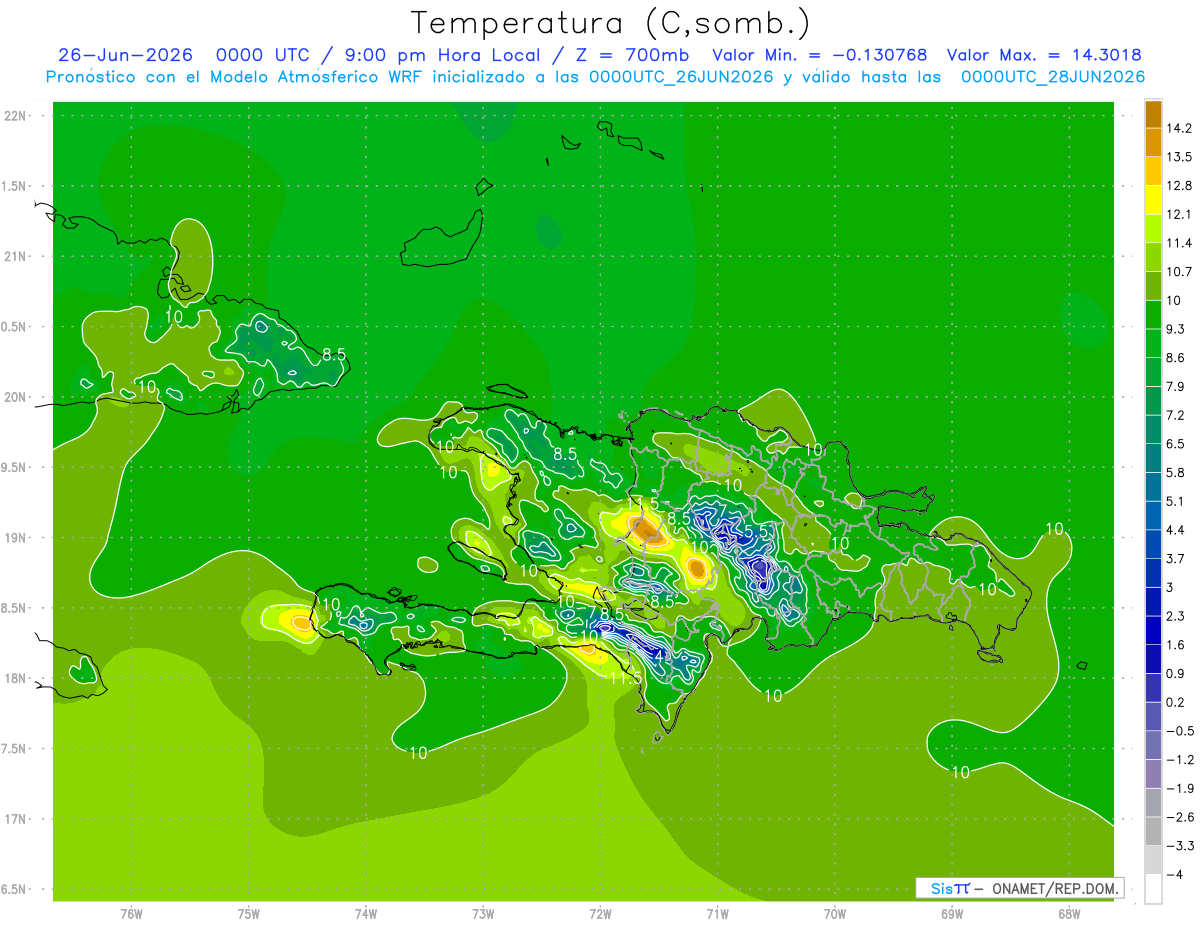Click the "74W" longitude axis label
The image size is (1200, 927).
[366, 914]
